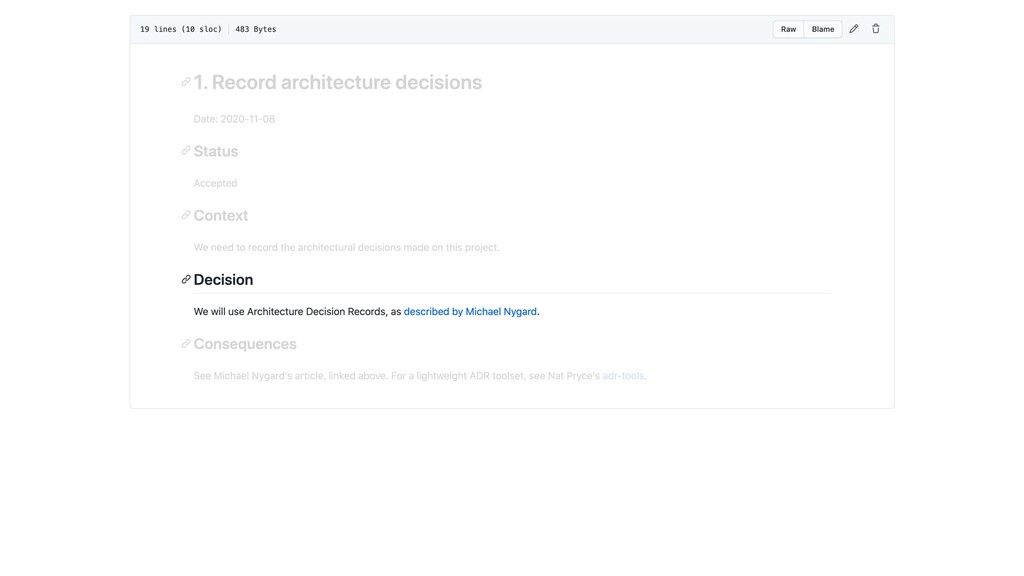This screenshot has width=1024, height=576.
Task: Click the anchor icon next to Decision
Action: 186,279
